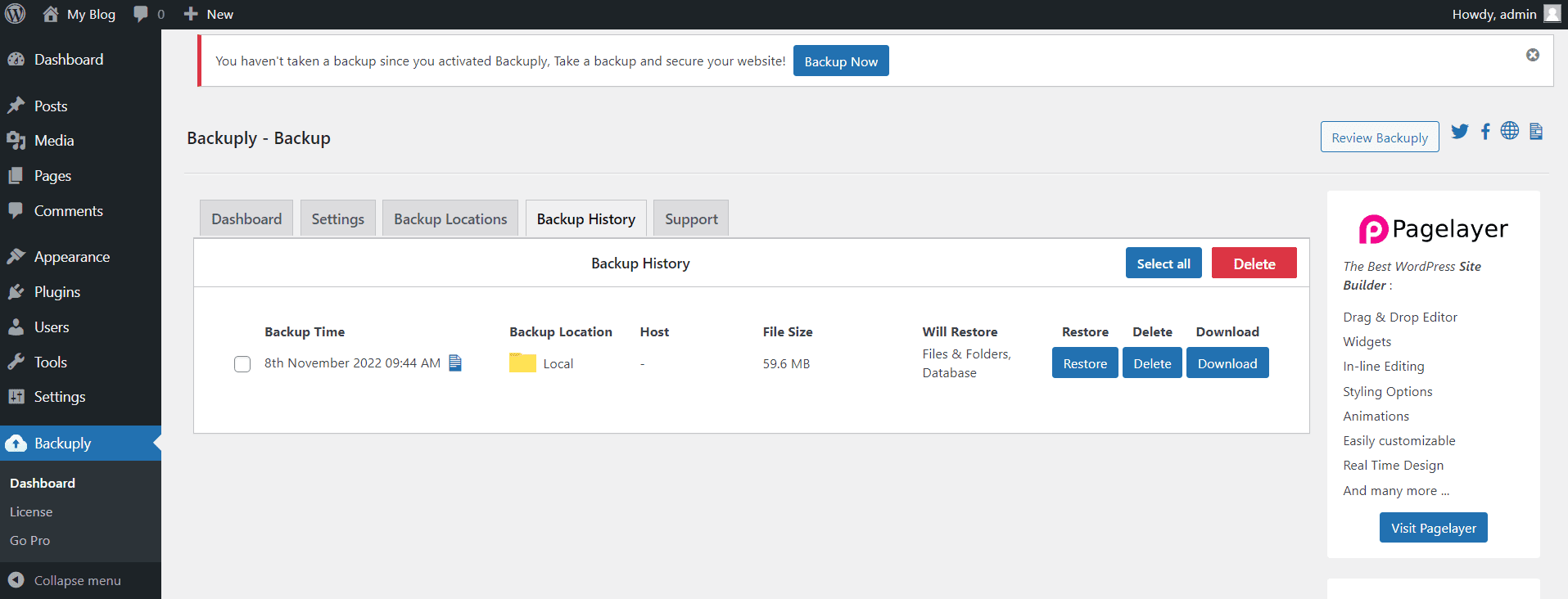Click Drag & Drop Editor feature text

pos(1400,317)
